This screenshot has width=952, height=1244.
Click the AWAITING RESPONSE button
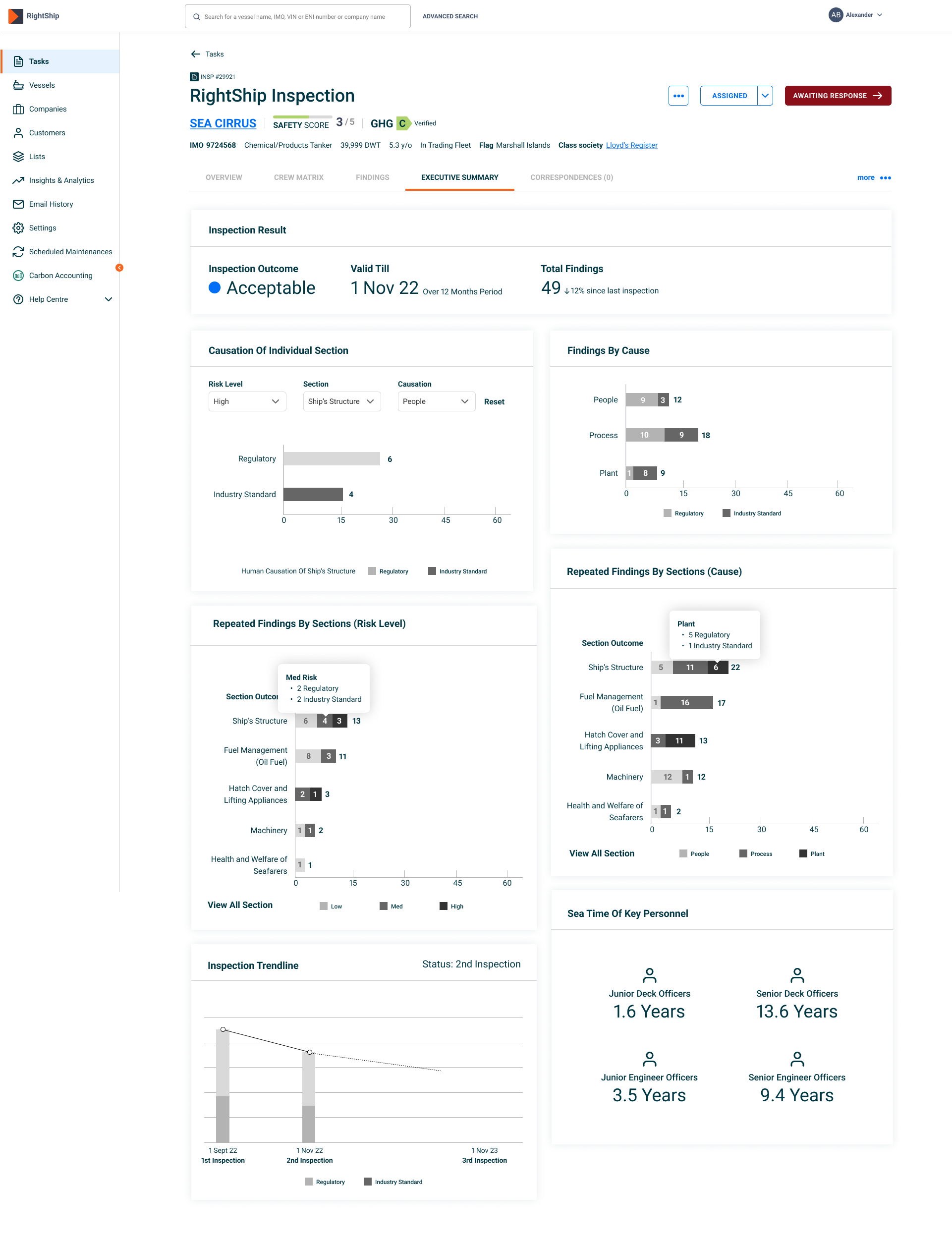[838, 96]
